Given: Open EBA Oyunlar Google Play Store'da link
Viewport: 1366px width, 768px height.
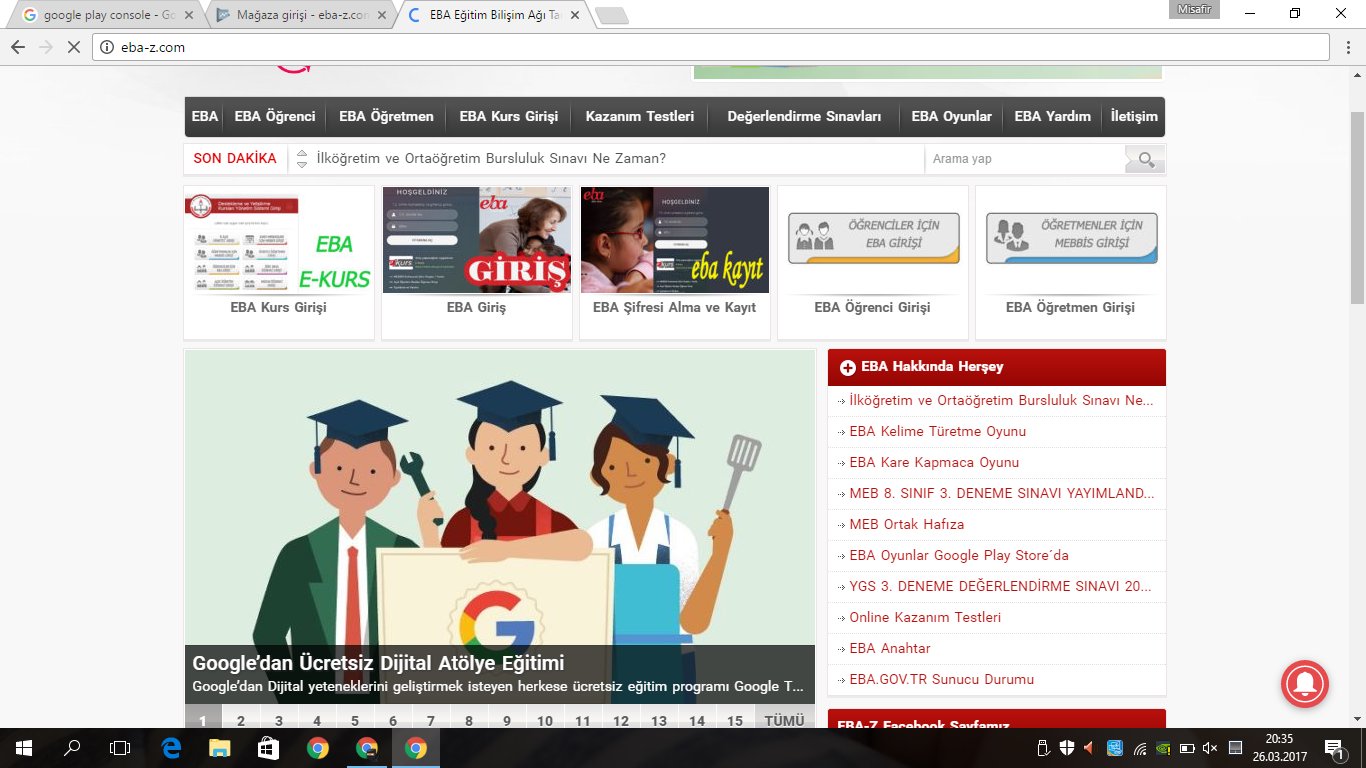Looking at the screenshot, I should pyautogui.click(x=959, y=556).
